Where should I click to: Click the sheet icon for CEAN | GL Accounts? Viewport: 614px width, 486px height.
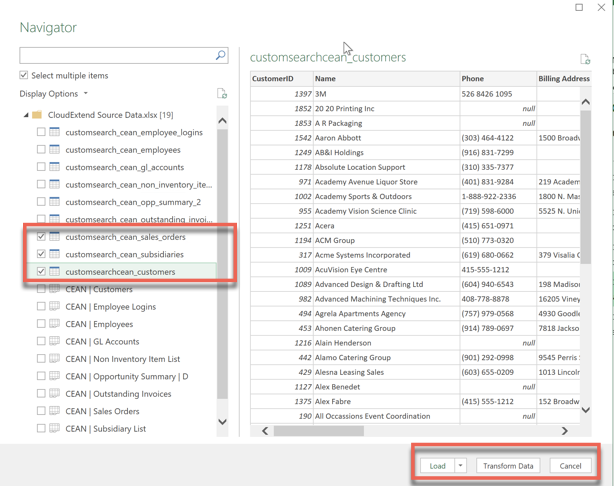(x=54, y=341)
